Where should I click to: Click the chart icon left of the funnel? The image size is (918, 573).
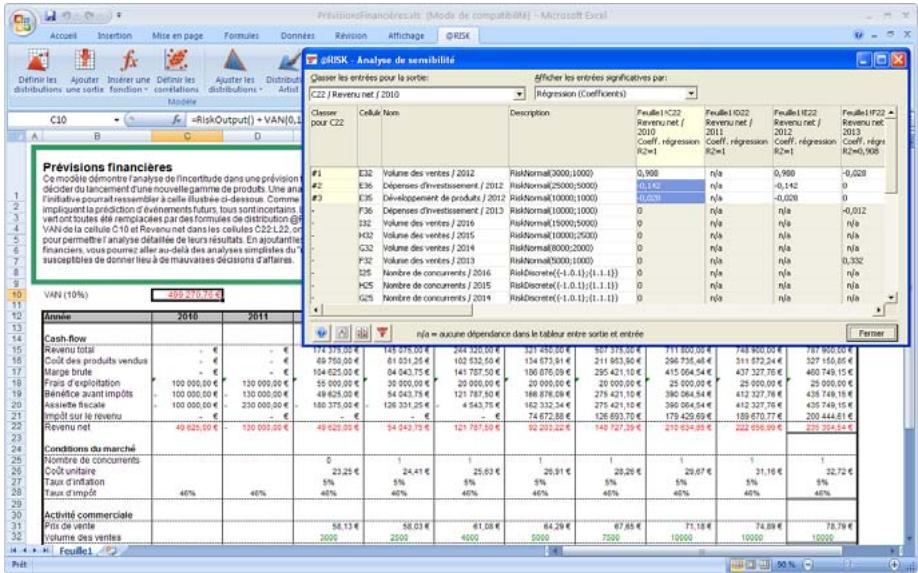coord(363,331)
